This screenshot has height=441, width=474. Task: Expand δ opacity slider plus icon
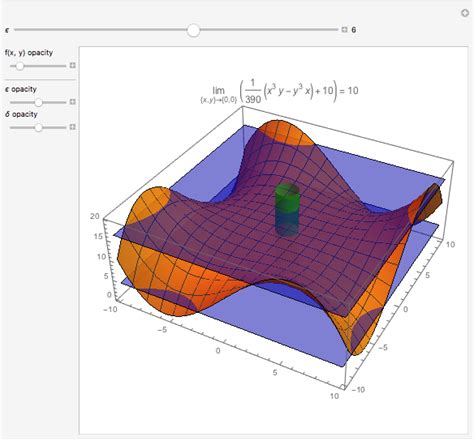(72, 127)
